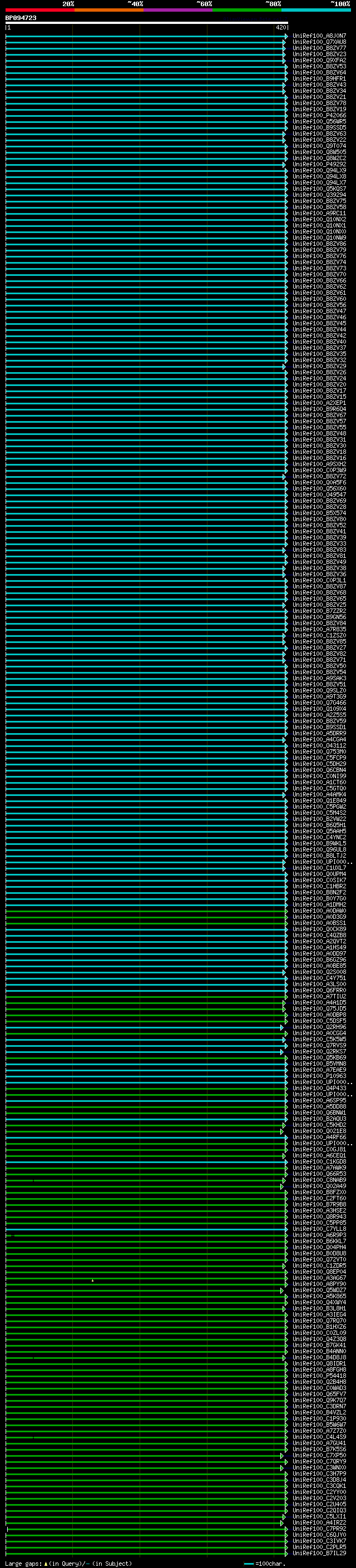Screen dimensions: 356x1568
Task: Click the orange ~40% identity legend segment
Action: [x=109, y=11]
